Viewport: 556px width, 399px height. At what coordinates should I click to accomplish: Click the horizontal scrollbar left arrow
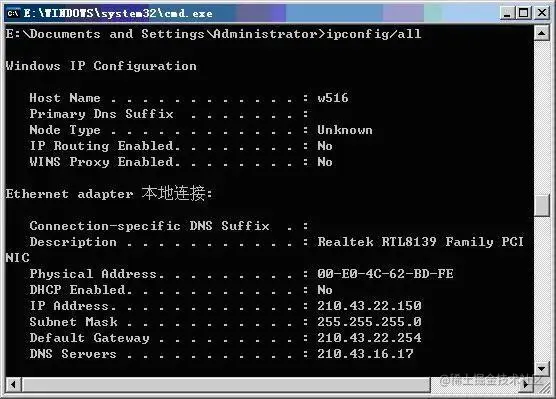click(13, 384)
